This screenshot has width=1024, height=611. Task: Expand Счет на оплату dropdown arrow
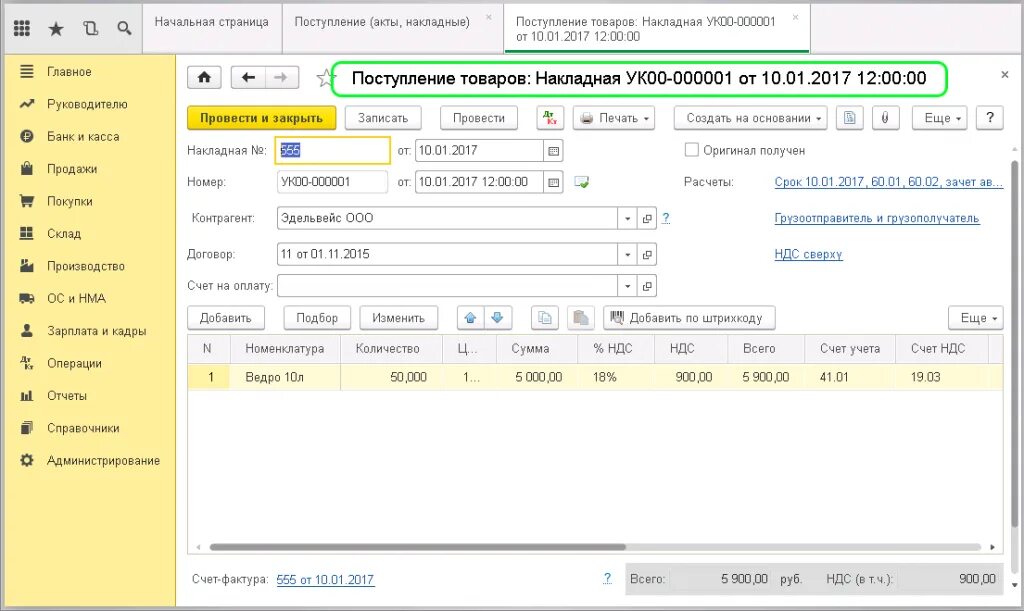(628, 286)
